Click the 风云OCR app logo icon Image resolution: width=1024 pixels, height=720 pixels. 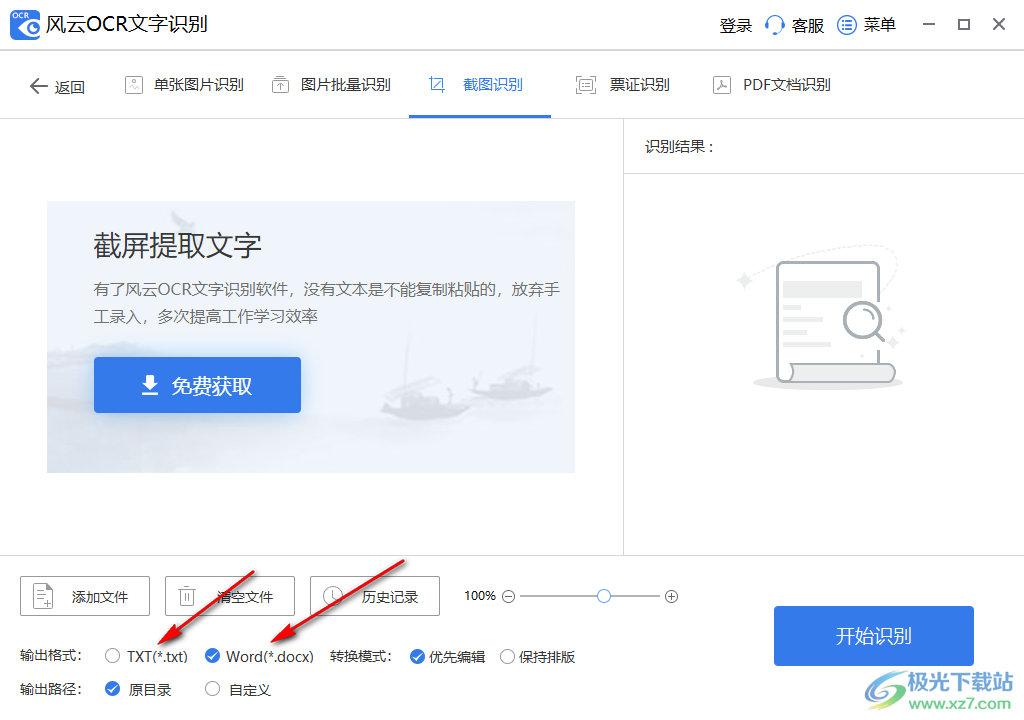click(x=25, y=25)
